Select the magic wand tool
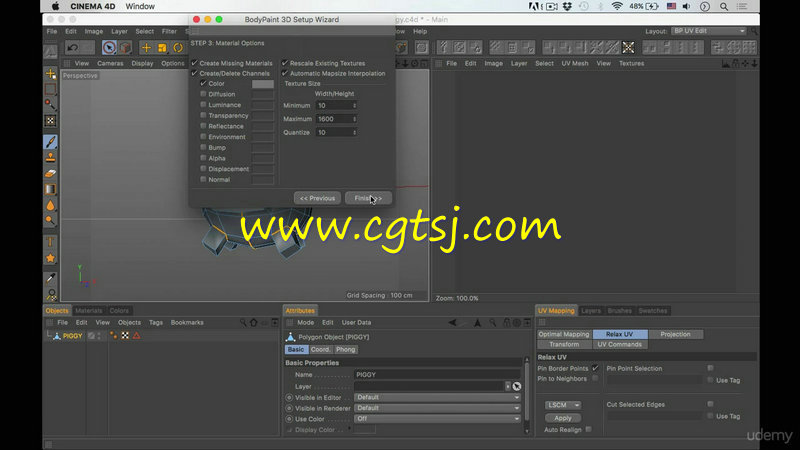This screenshot has height=450, width=800. (x=51, y=105)
